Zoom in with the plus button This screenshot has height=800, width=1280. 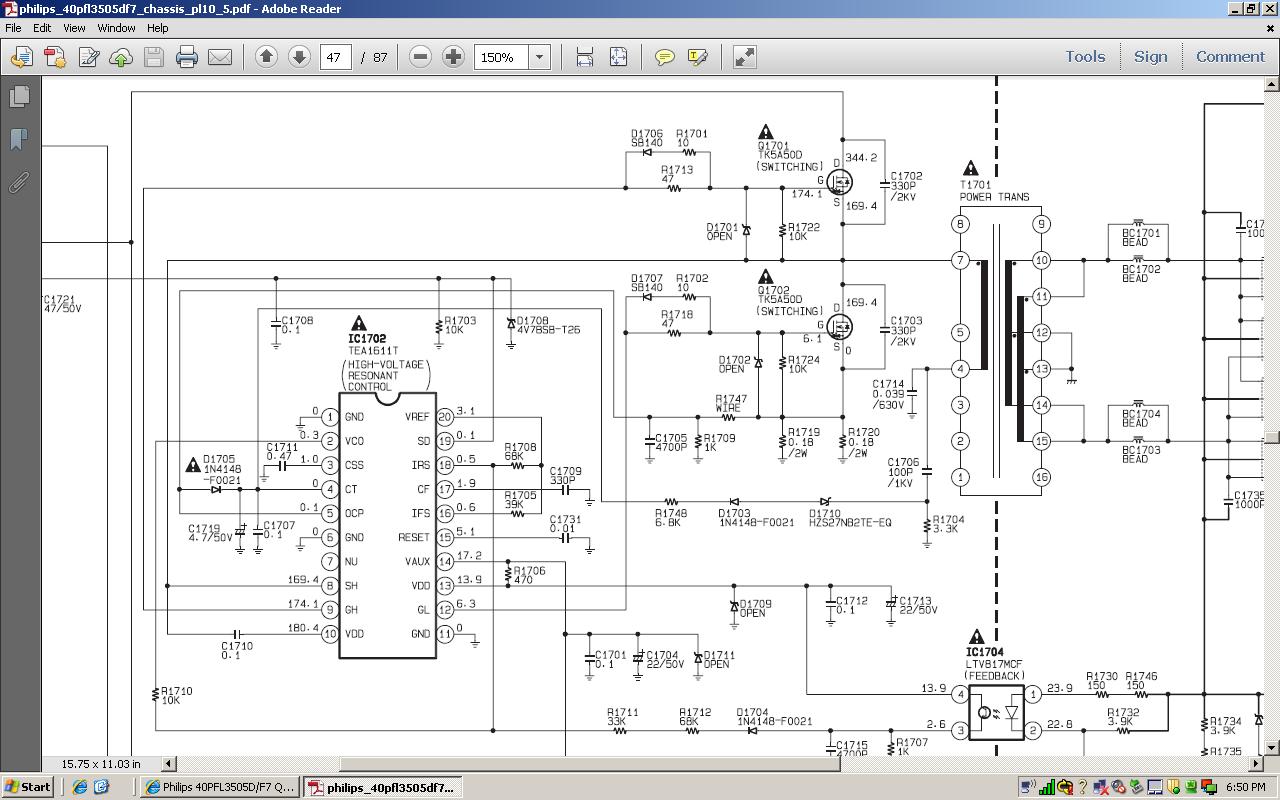click(453, 57)
